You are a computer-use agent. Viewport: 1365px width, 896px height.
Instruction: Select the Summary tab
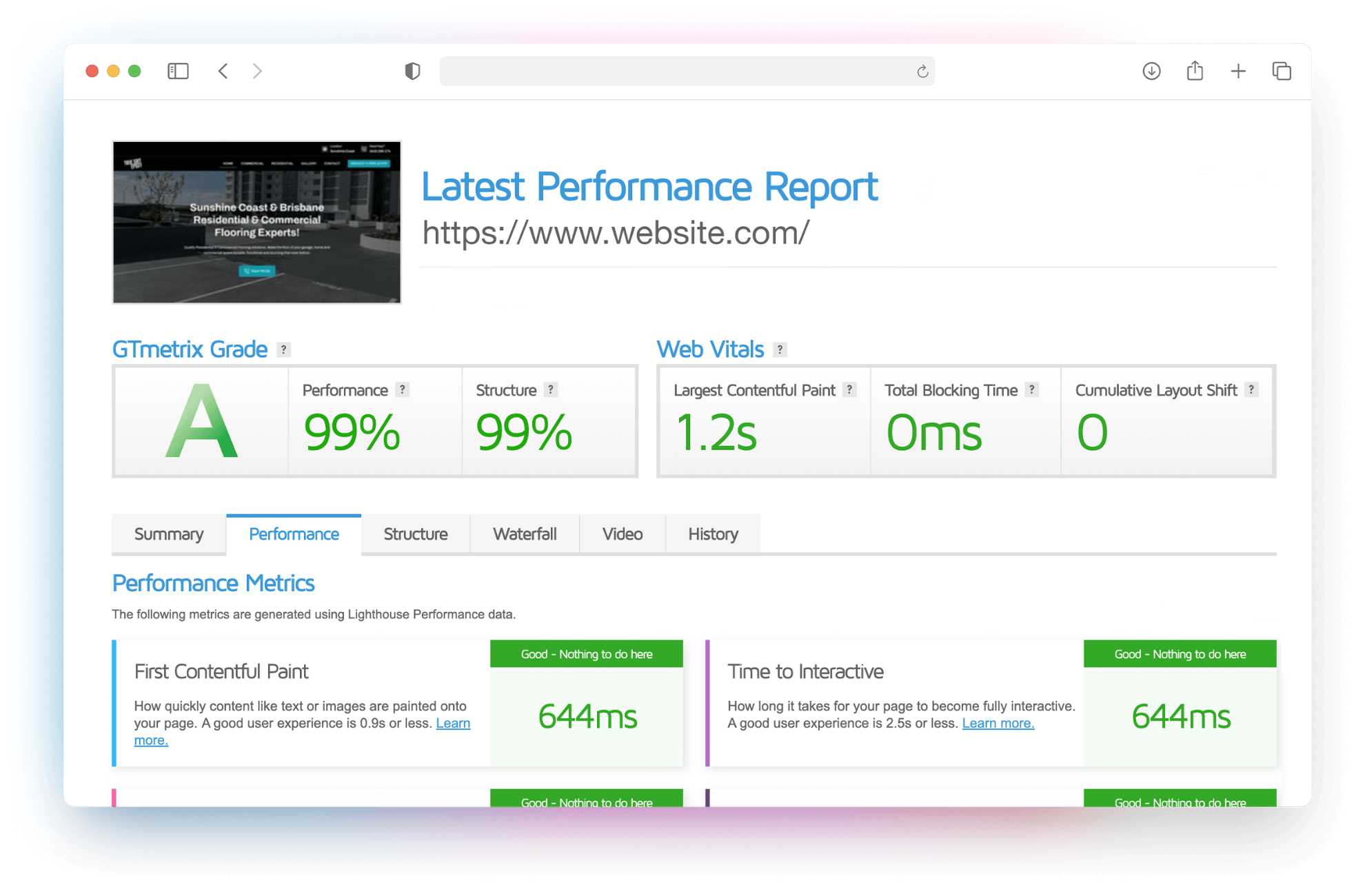point(168,533)
